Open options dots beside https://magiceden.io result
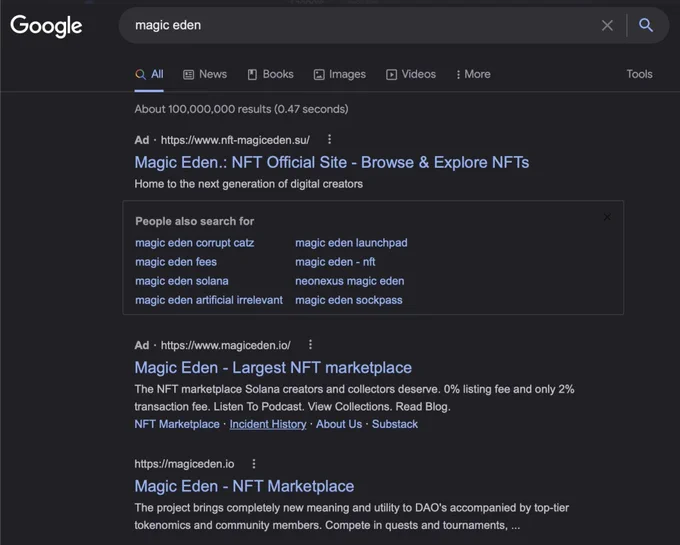The height and width of the screenshot is (545, 680). pos(254,464)
